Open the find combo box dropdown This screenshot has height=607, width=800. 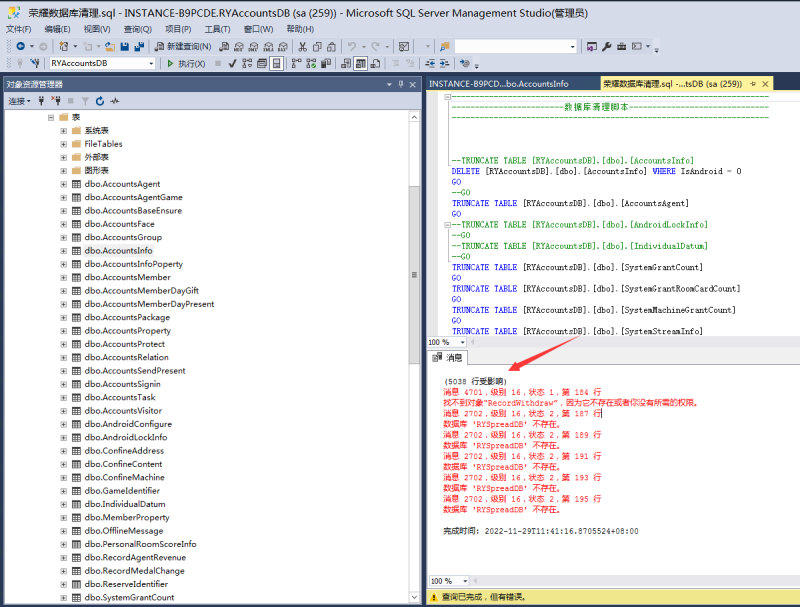(x=572, y=46)
